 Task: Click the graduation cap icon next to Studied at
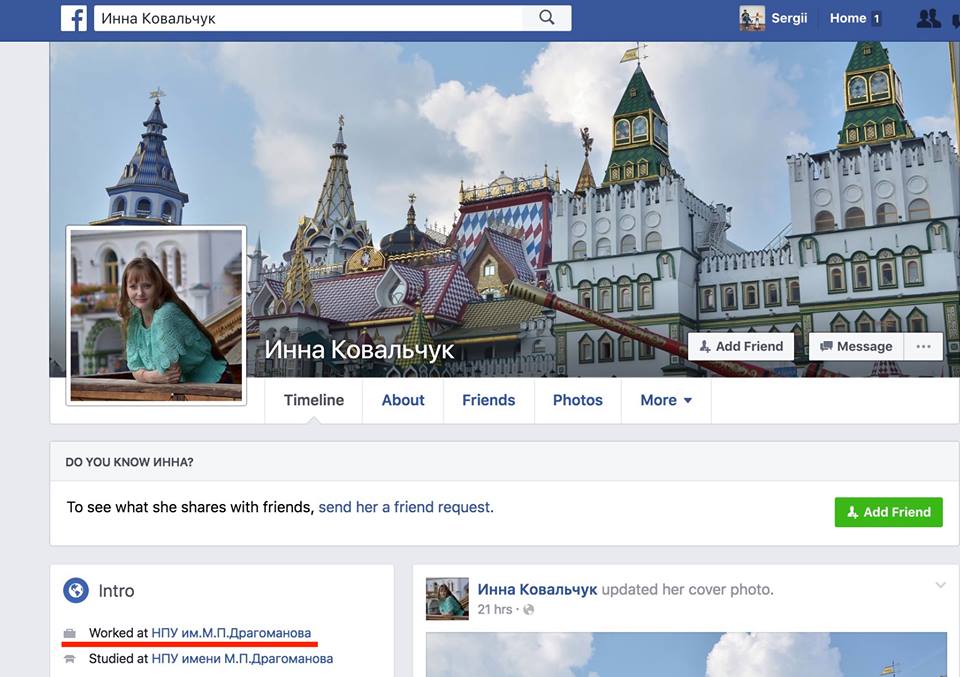pos(70,659)
